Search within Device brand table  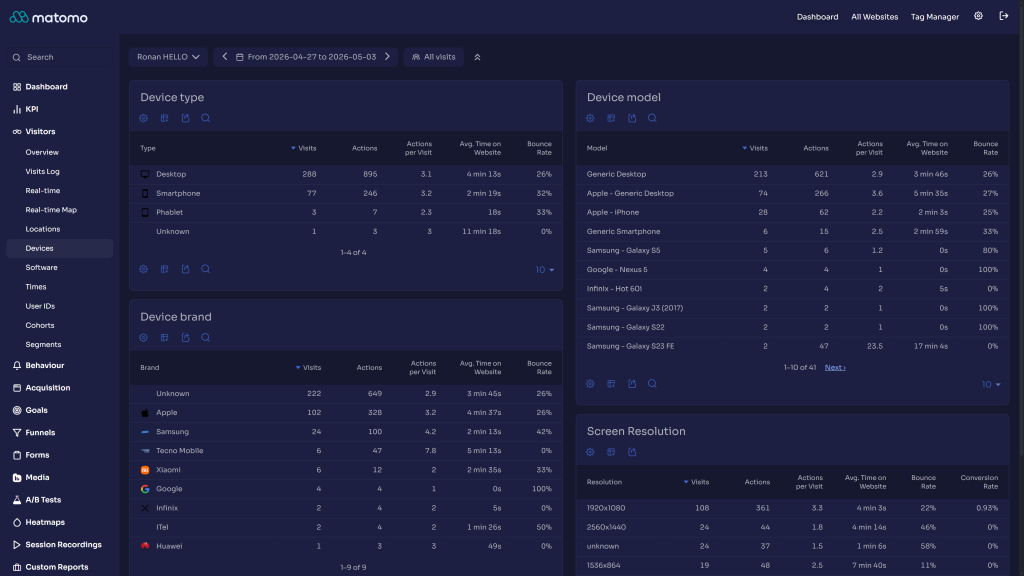click(206, 338)
